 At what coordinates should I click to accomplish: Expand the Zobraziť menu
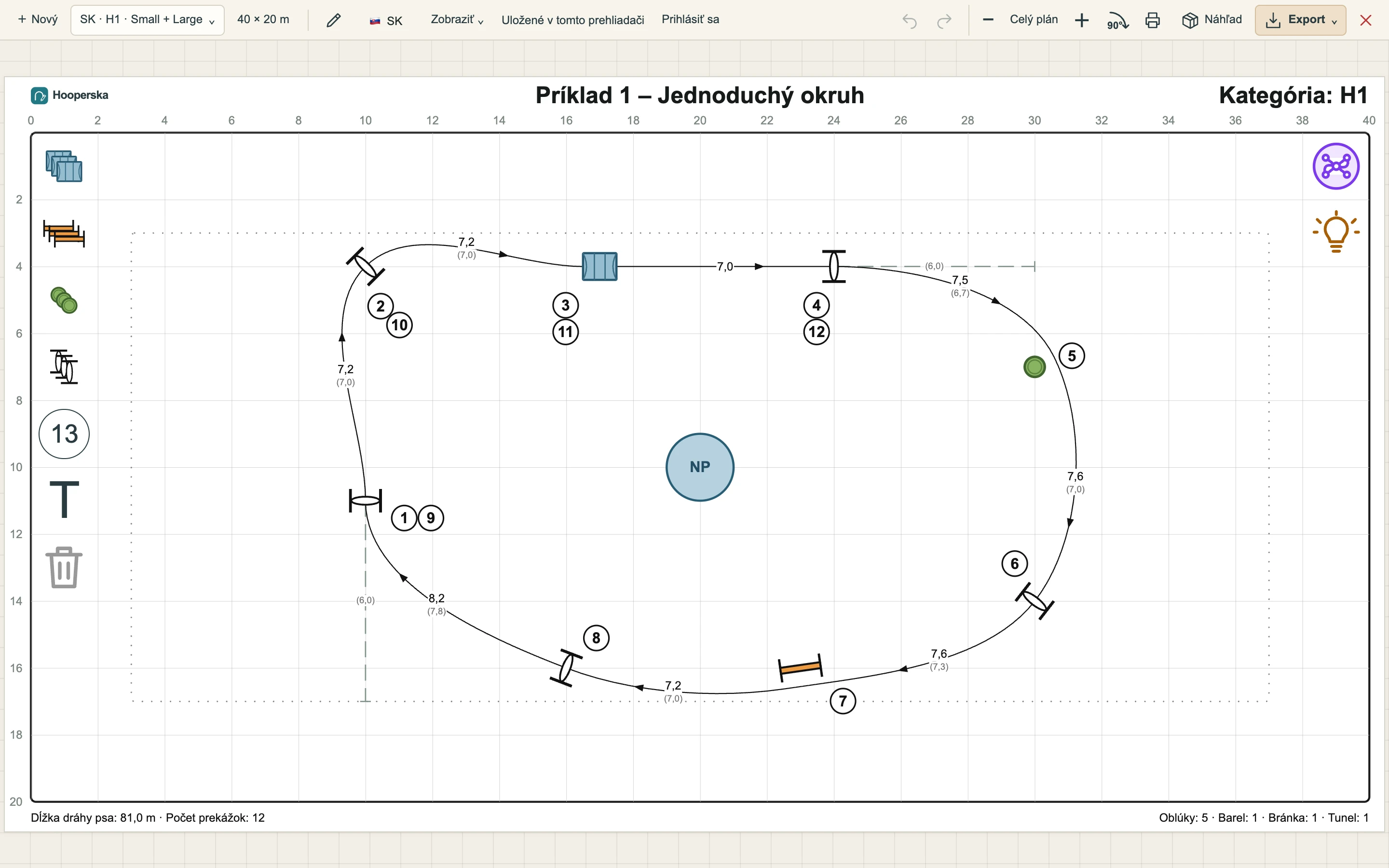pos(457,20)
